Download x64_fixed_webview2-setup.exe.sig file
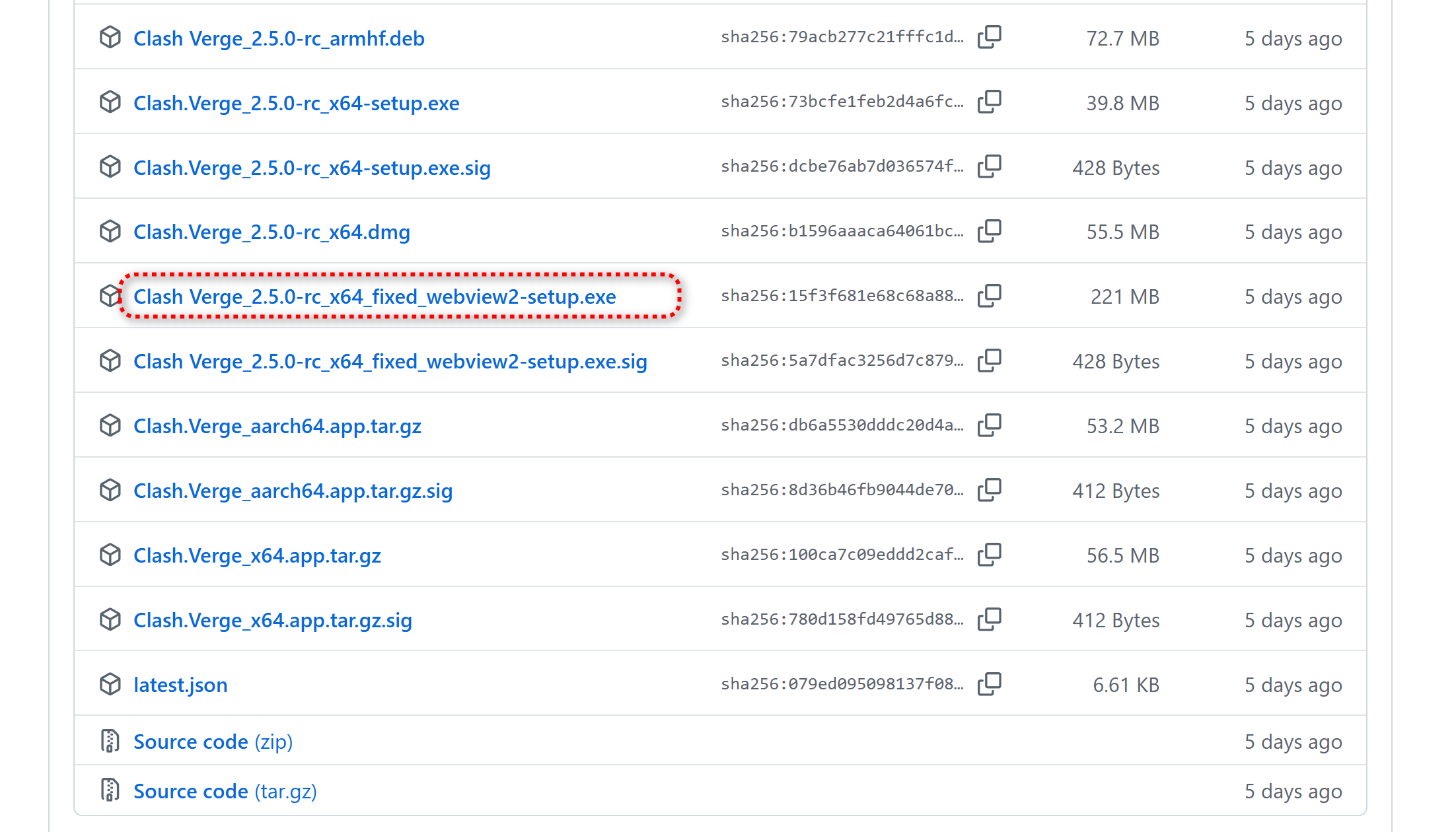 (390, 362)
